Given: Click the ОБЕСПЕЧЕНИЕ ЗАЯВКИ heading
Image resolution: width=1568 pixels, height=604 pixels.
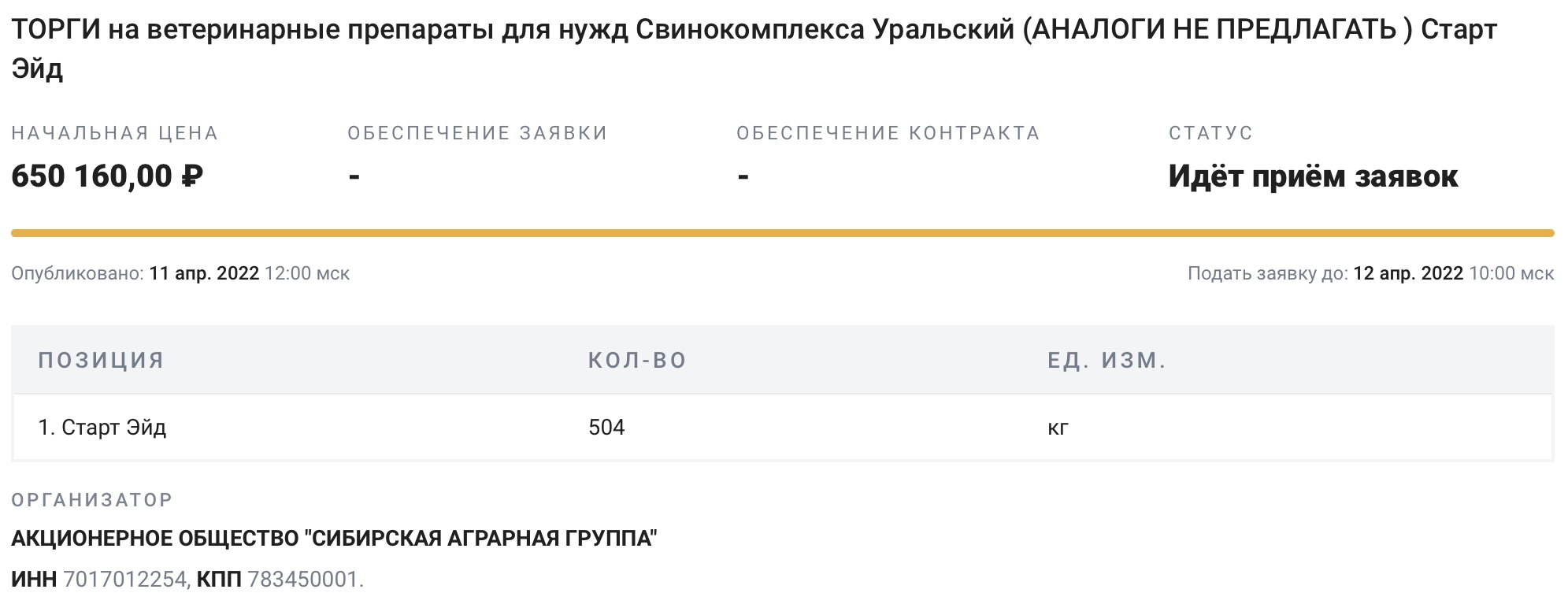Looking at the screenshot, I should 477,133.
